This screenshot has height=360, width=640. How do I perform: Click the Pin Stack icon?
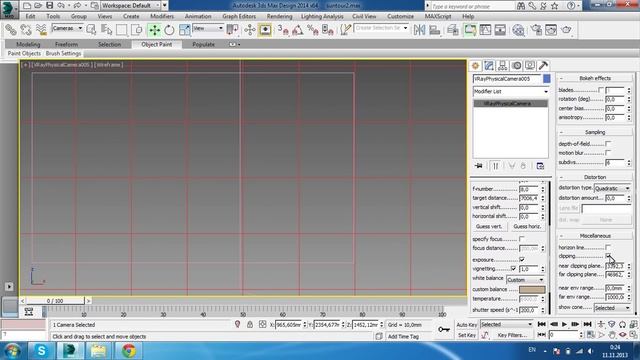(x=479, y=166)
